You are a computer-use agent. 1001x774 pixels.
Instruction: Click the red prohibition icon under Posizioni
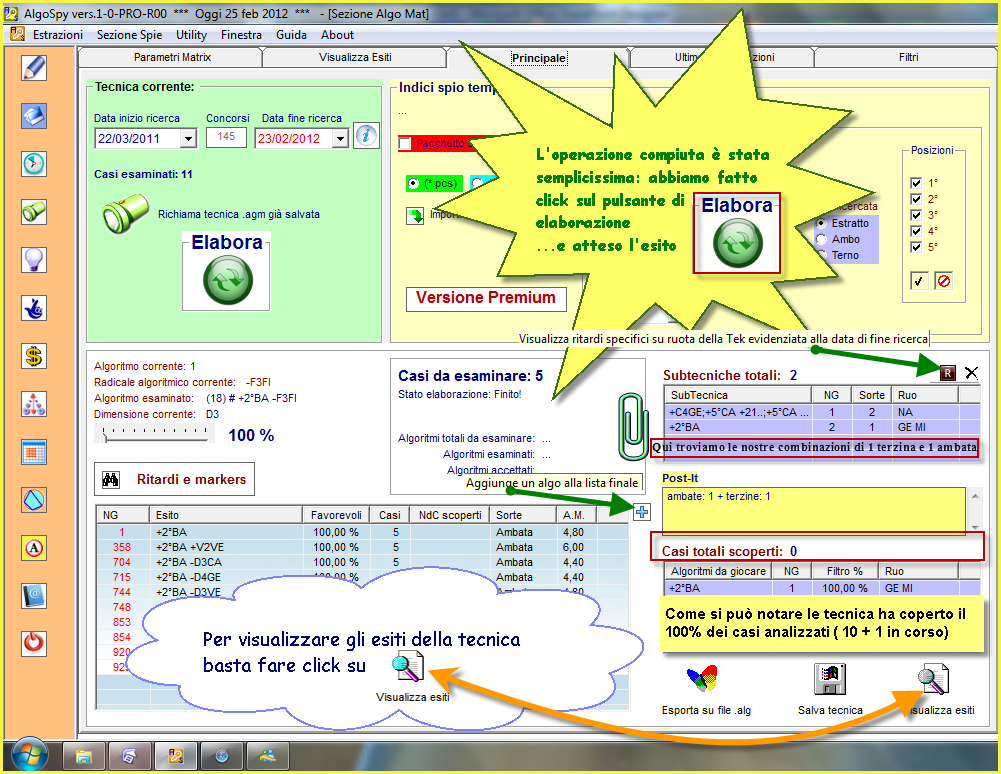point(944,280)
